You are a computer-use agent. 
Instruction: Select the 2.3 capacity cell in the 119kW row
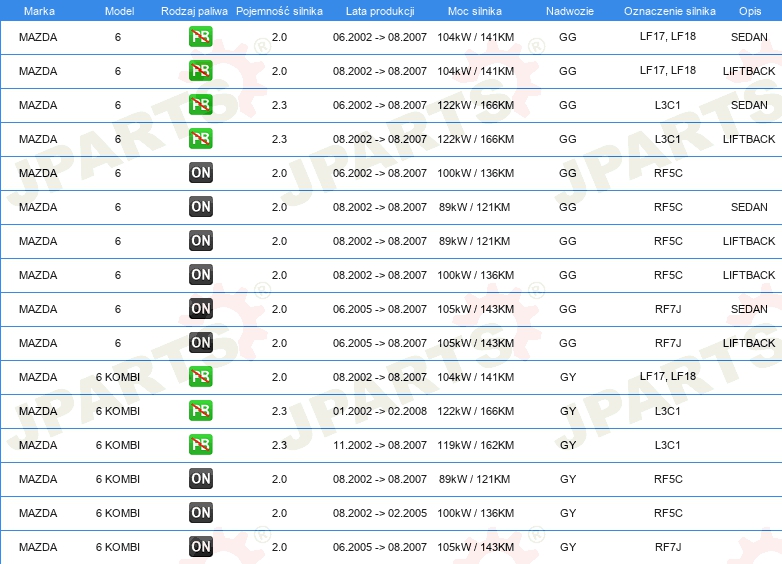279,445
